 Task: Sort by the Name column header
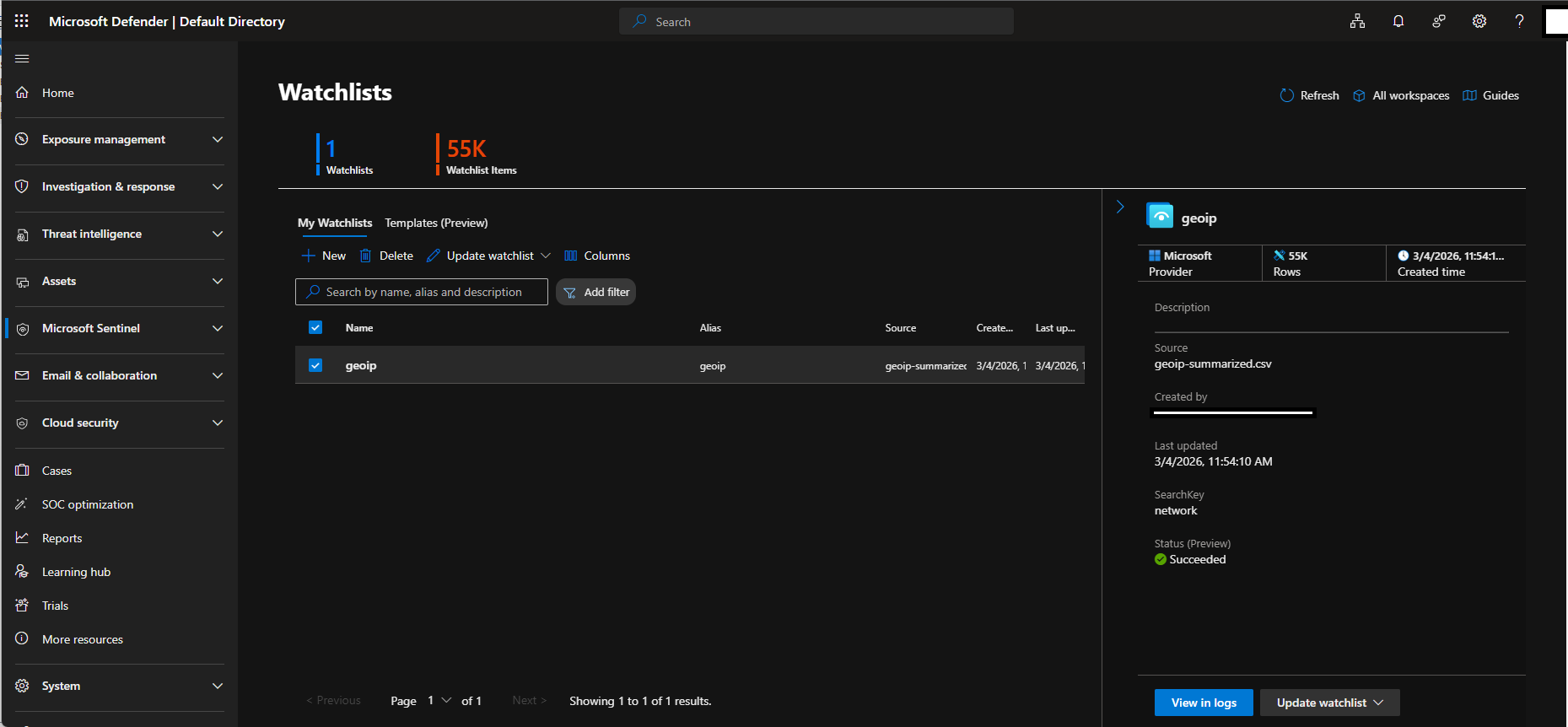point(359,327)
